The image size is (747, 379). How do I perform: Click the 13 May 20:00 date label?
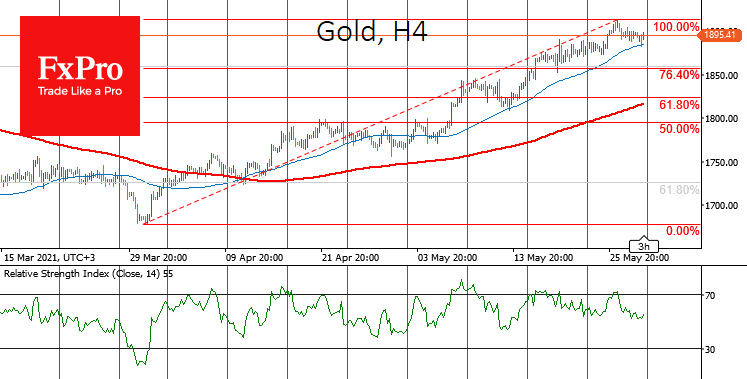pos(543,258)
